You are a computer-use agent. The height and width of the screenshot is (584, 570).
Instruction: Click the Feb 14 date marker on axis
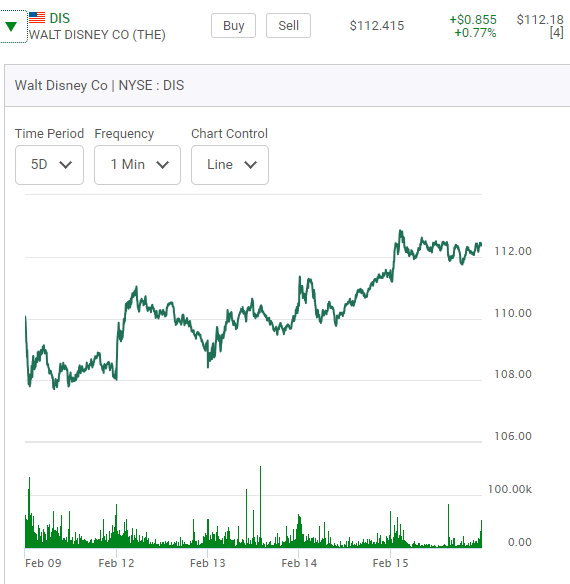[299, 563]
